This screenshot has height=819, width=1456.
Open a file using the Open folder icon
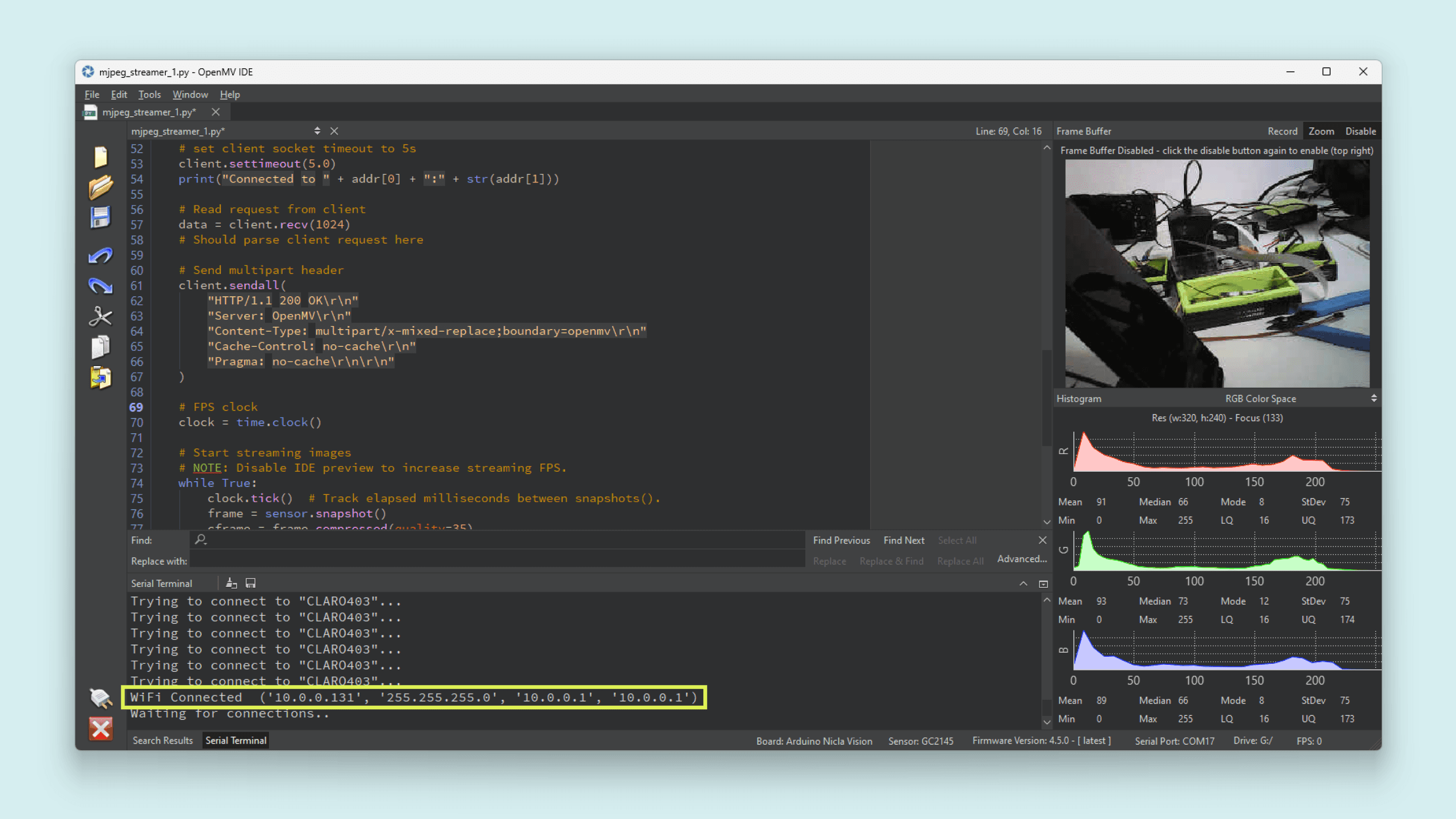(x=101, y=188)
